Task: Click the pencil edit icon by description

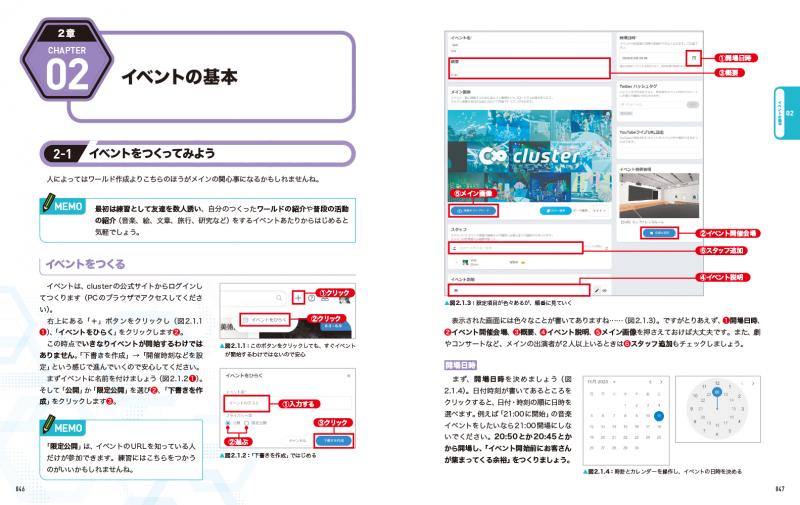Action: [x=596, y=290]
